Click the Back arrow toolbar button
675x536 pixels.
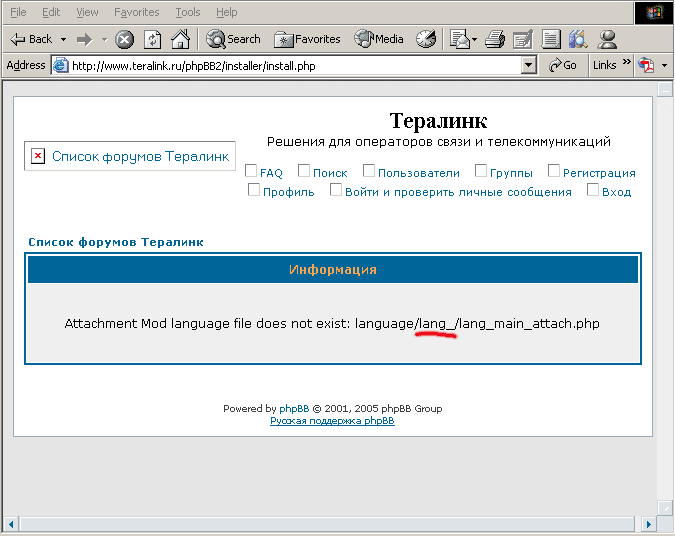31,40
